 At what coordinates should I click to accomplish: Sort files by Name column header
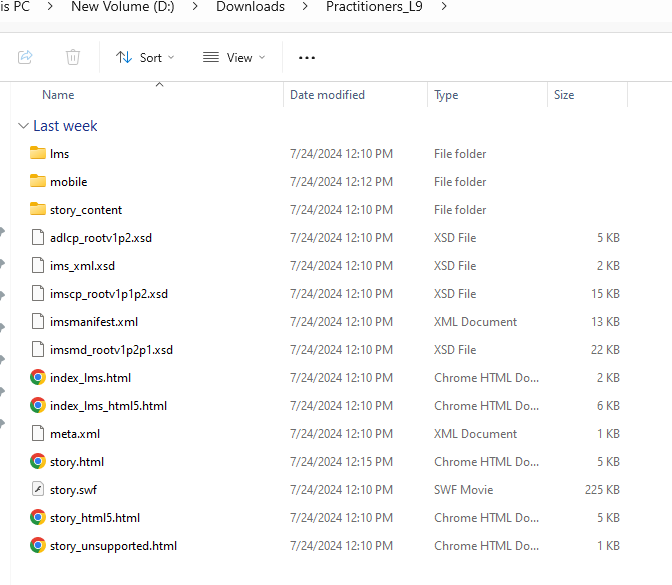[x=58, y=95]
